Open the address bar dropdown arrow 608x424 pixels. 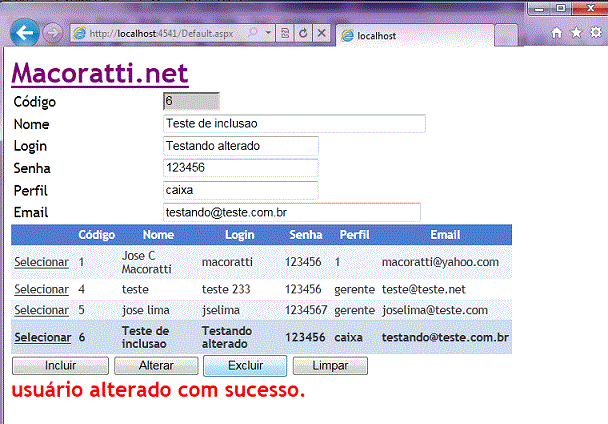(x=268, y=33)
